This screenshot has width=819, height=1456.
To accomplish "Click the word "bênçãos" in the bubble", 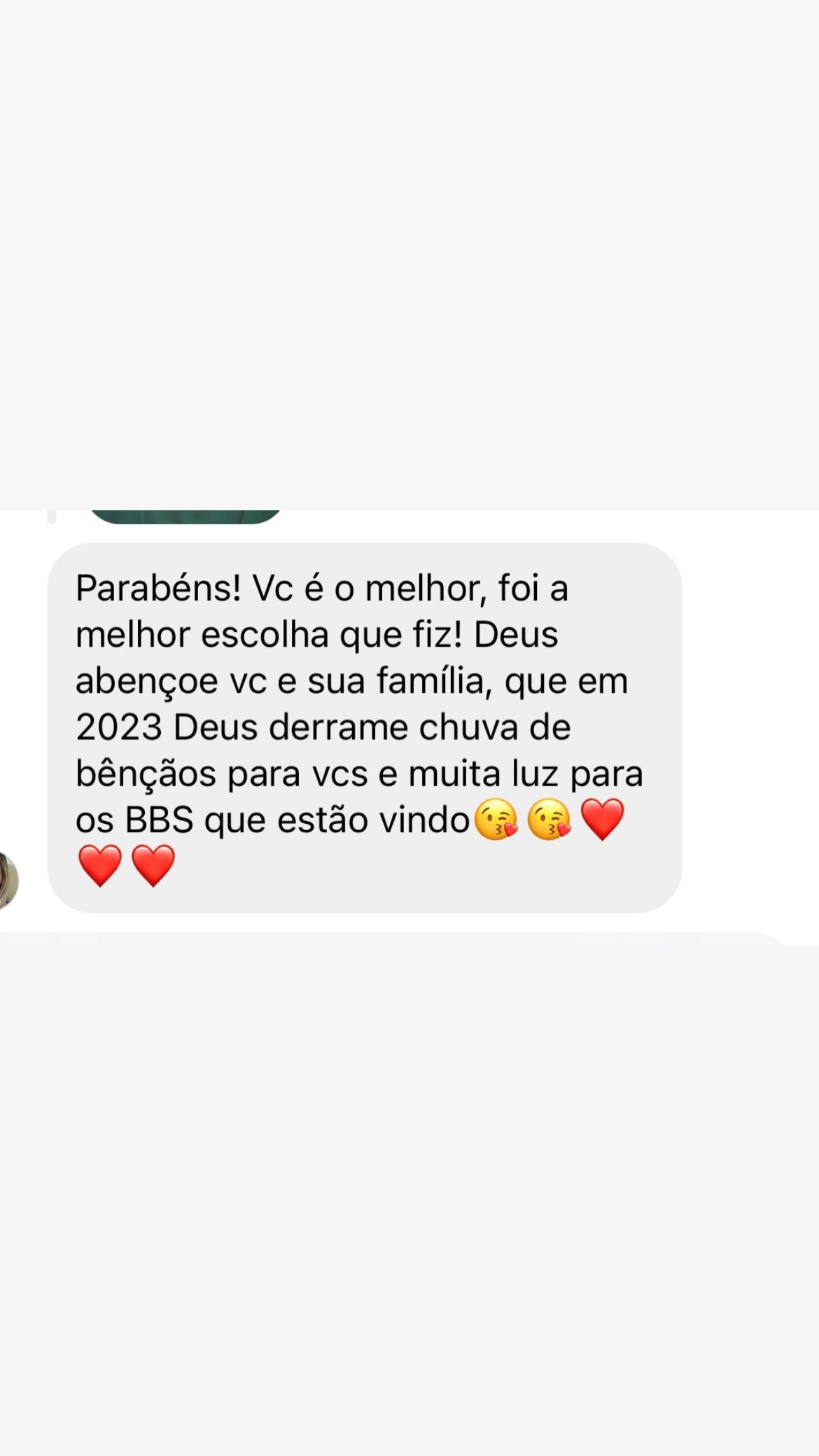I will 146,774.
